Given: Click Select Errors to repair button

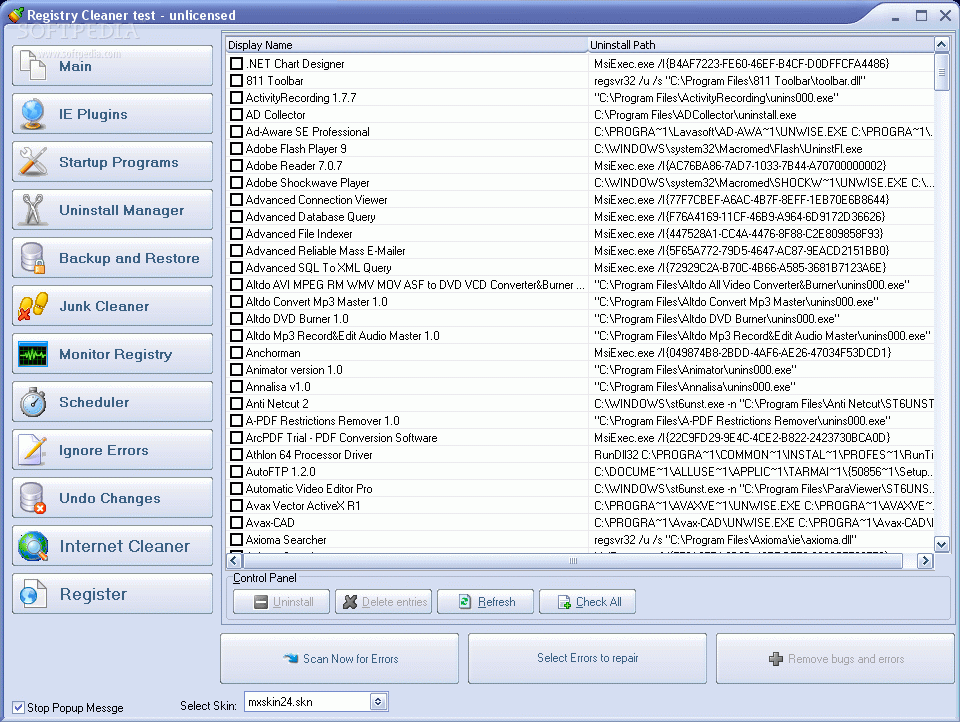Looking at the screenshot, I should point(587,658).
